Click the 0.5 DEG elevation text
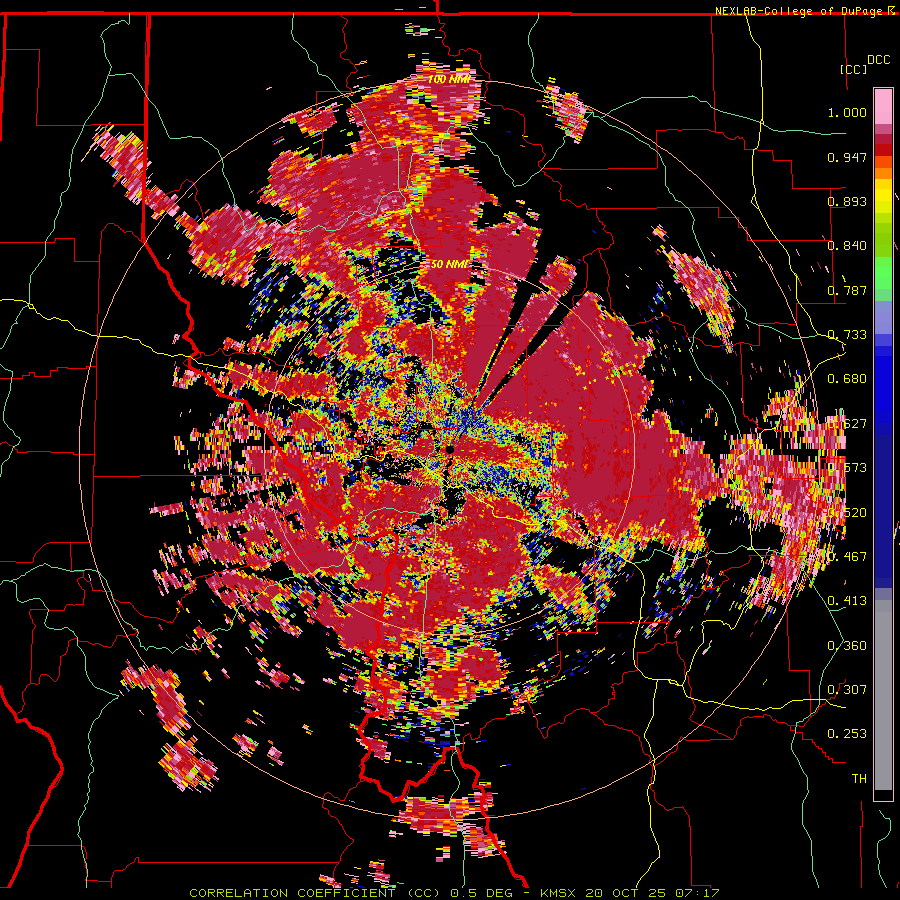 482,893
